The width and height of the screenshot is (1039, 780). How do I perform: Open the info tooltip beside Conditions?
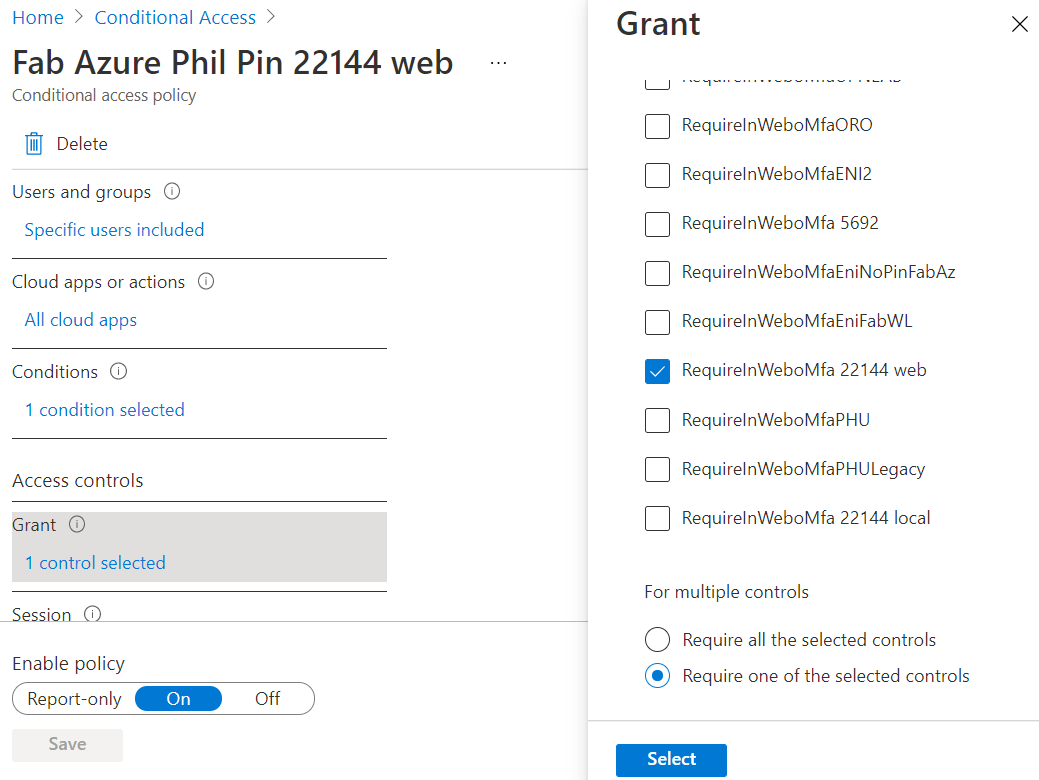118,371
